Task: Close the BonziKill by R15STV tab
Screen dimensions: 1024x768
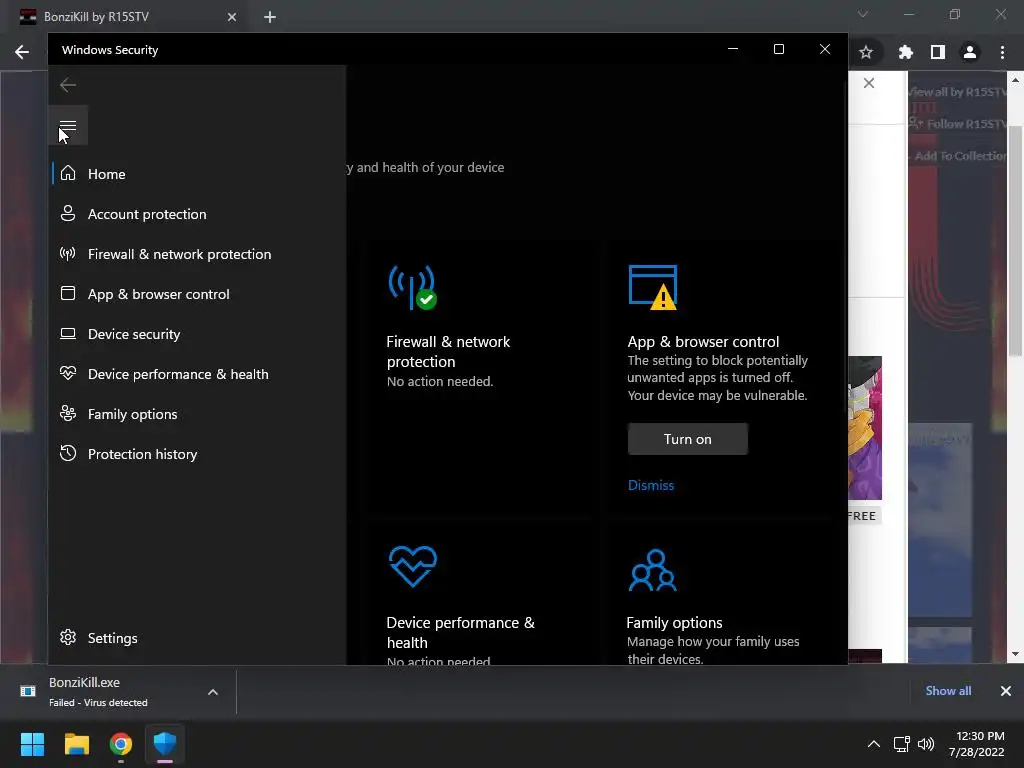Action: point(232,17)
